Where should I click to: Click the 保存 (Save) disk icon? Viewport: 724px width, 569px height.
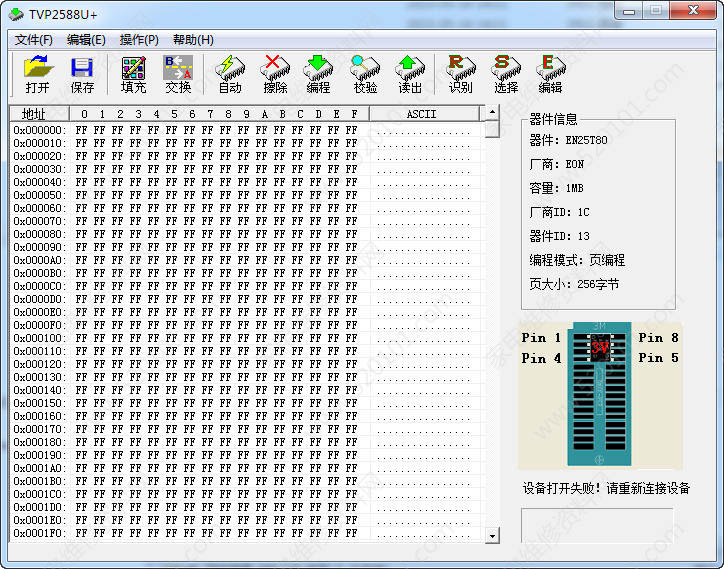click(x=82, y=75)
